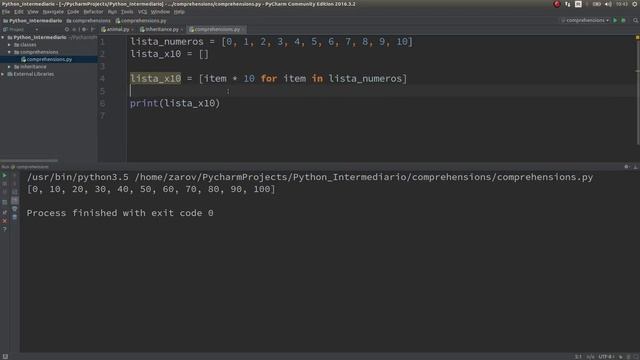
Task: Open the Run menu
Action: (x=112, y=12)
